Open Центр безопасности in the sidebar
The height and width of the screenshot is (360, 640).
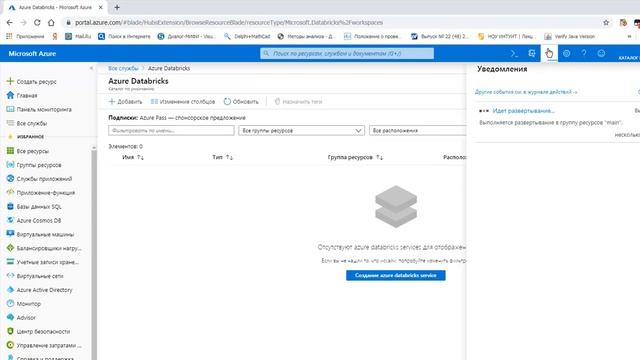[x=43, y=331]
